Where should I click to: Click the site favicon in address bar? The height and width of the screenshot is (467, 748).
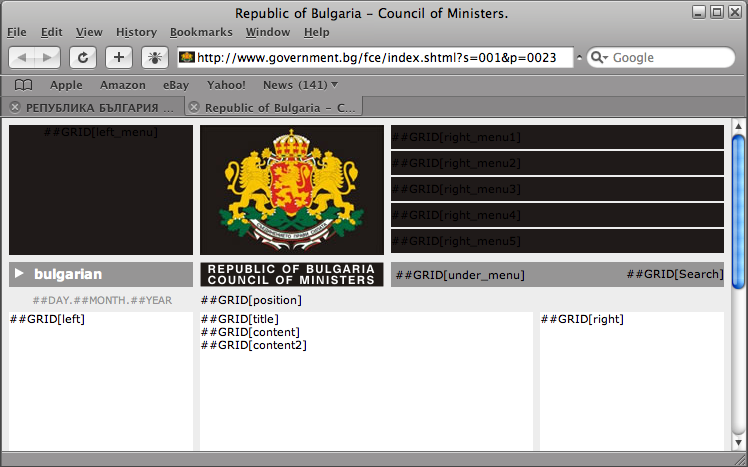[x=186, y=58]
